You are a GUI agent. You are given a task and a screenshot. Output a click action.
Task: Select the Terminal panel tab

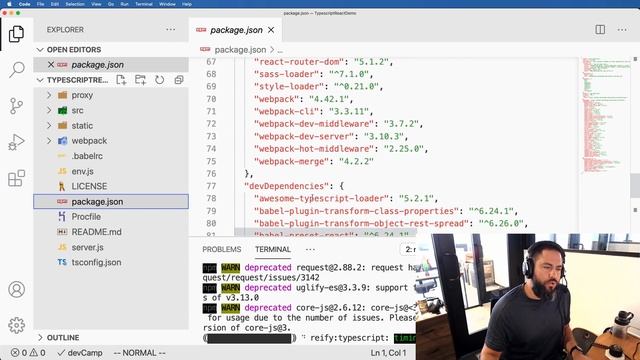click(x=273, y=249)
